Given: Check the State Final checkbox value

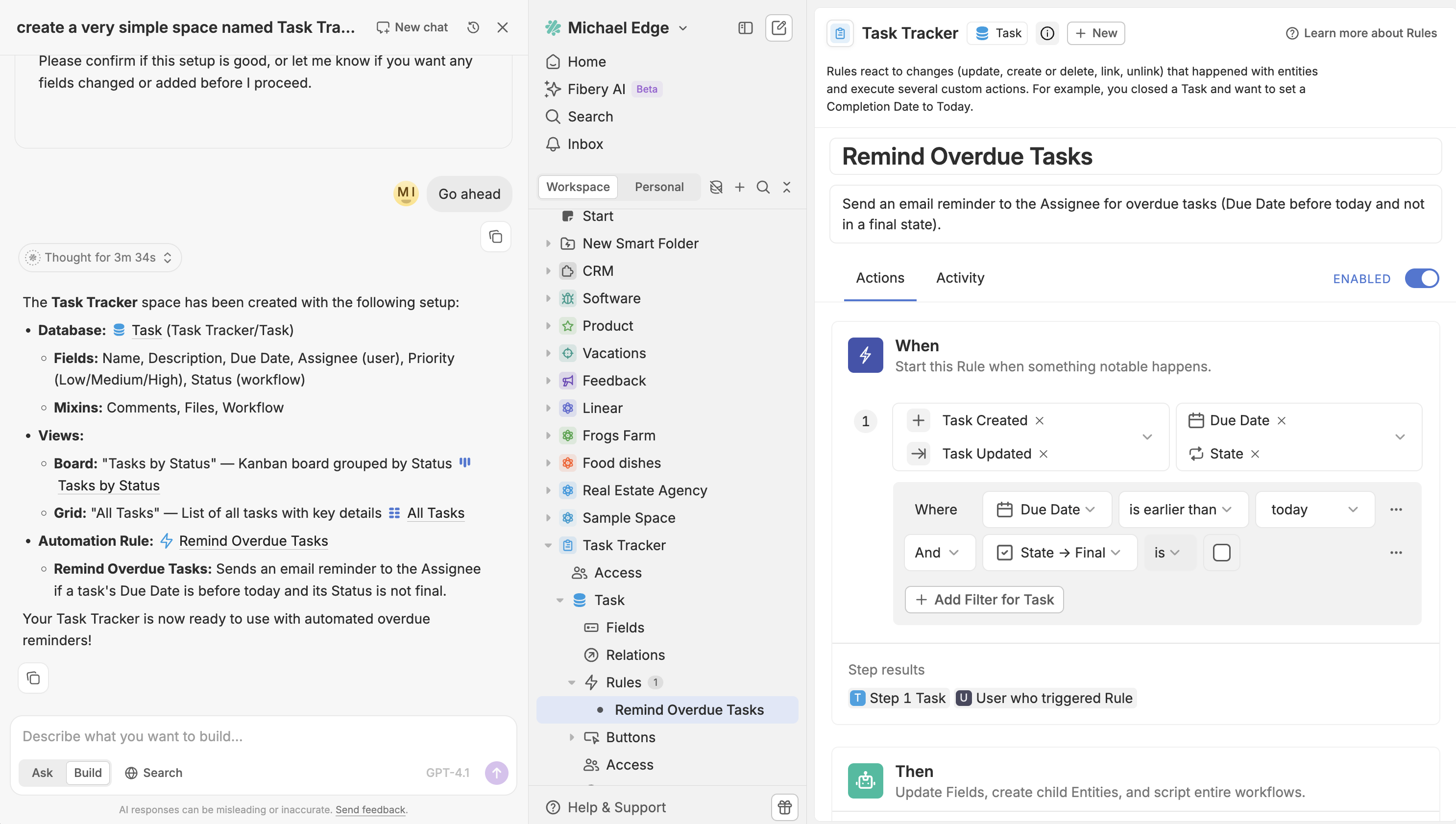Looking at the screenshot, I should click(x=1221, y=552).
